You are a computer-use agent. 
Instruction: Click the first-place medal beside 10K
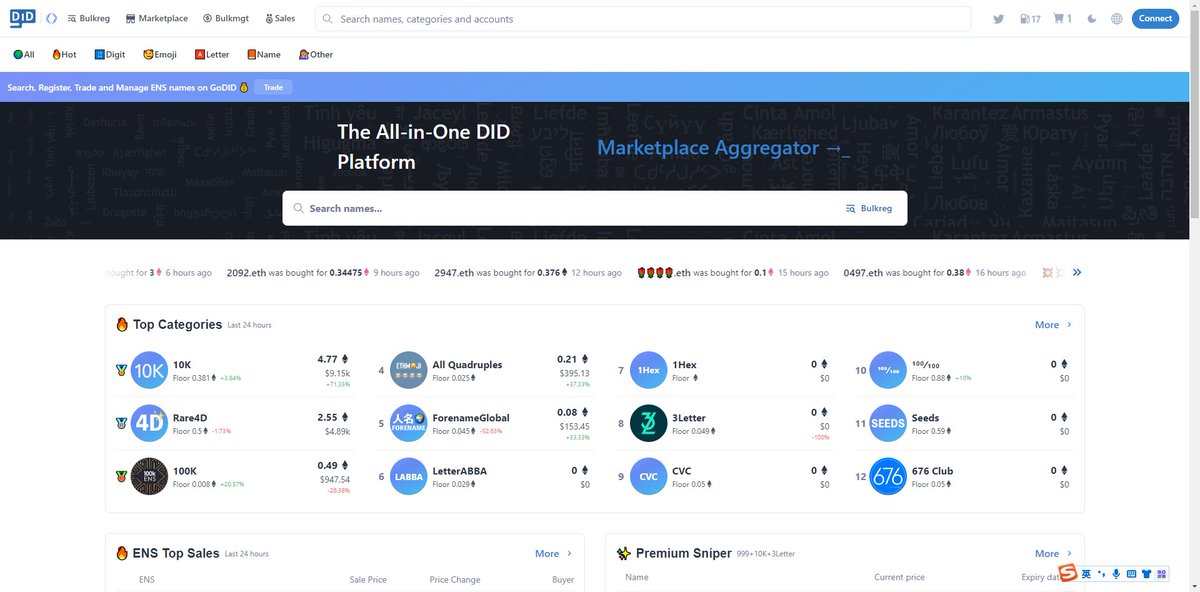122,370
